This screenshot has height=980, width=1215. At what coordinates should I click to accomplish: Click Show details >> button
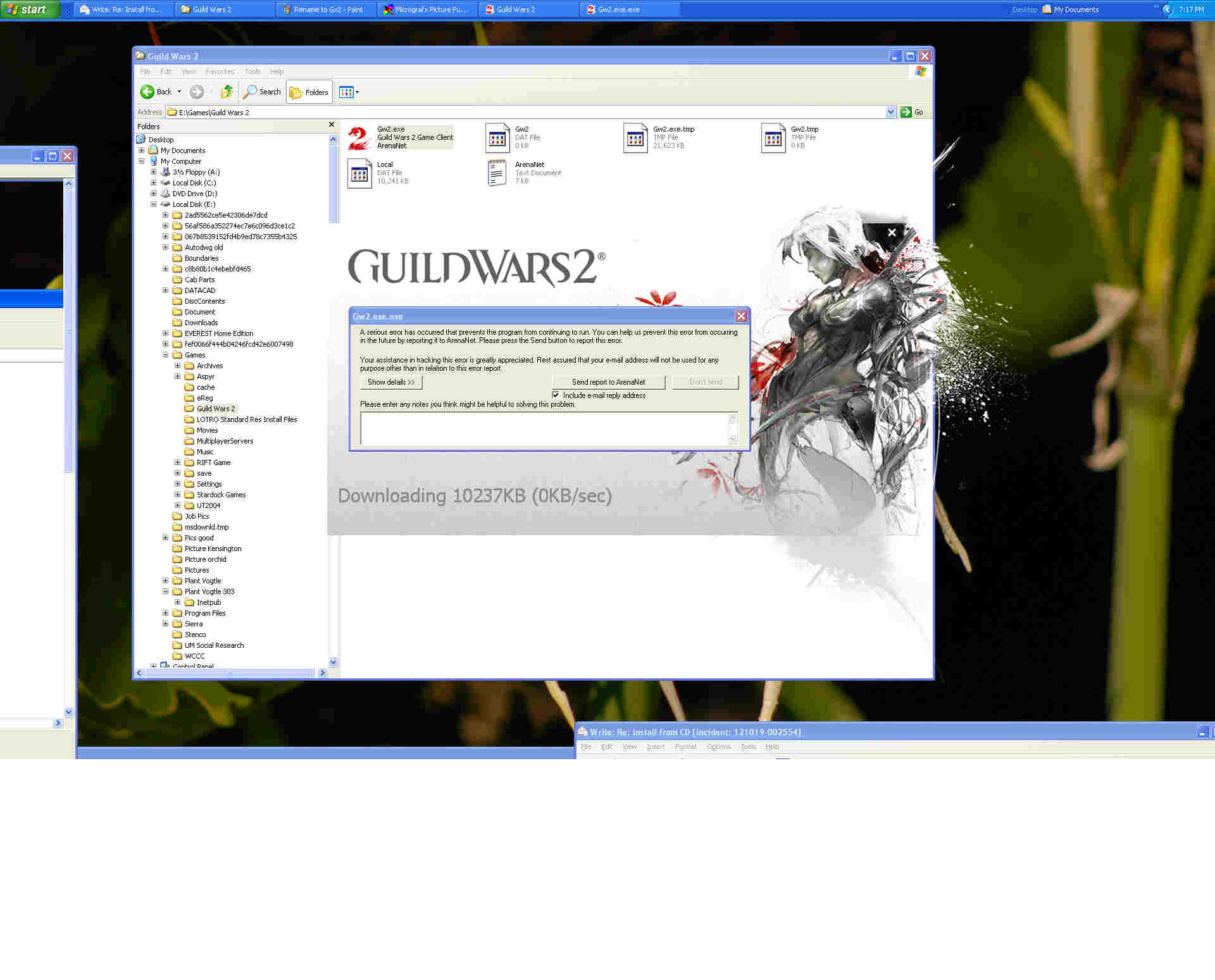391,382
